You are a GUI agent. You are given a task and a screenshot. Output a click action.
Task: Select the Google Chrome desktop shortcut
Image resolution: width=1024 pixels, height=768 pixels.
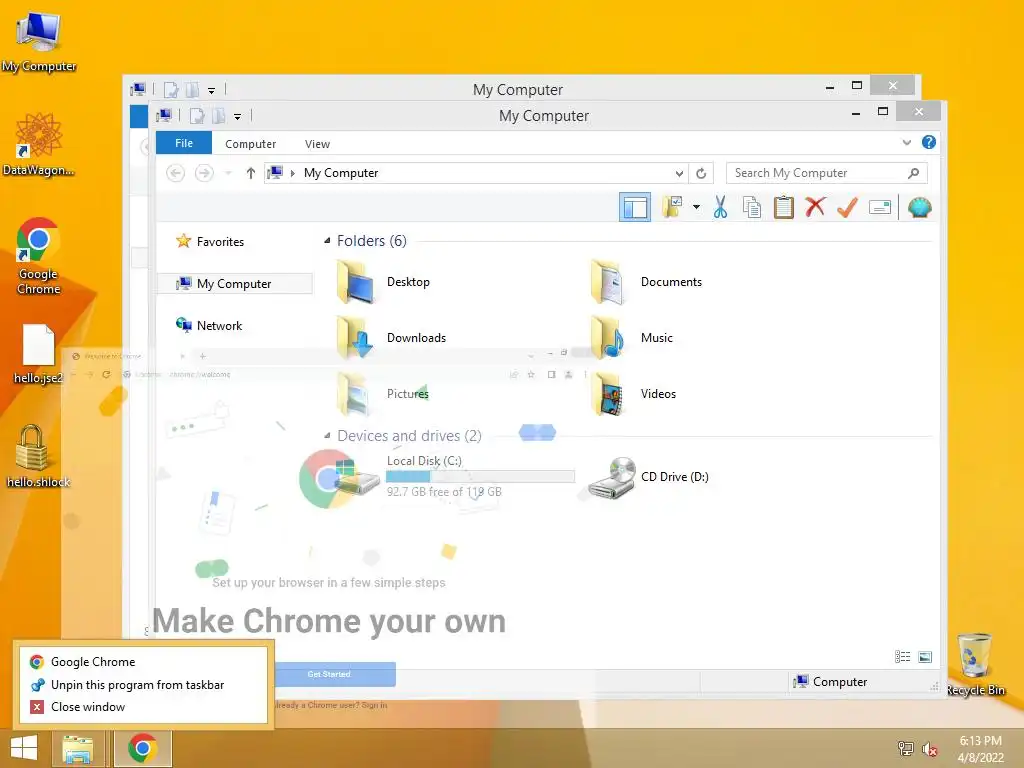39,256
